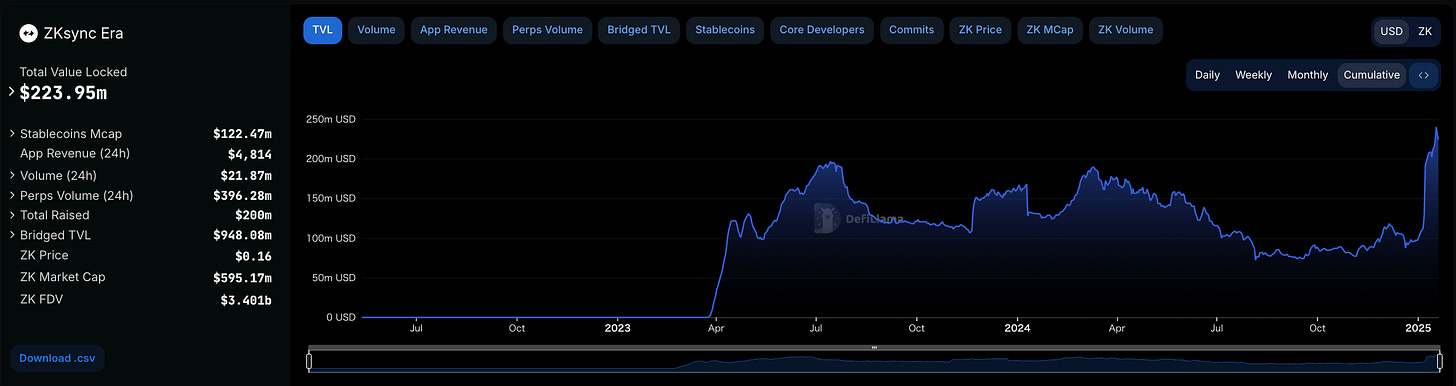This screenshot has width=1456, height=386.
Task: Enable the ZK MCap chart metric
Action: [x=1050, y=30]
